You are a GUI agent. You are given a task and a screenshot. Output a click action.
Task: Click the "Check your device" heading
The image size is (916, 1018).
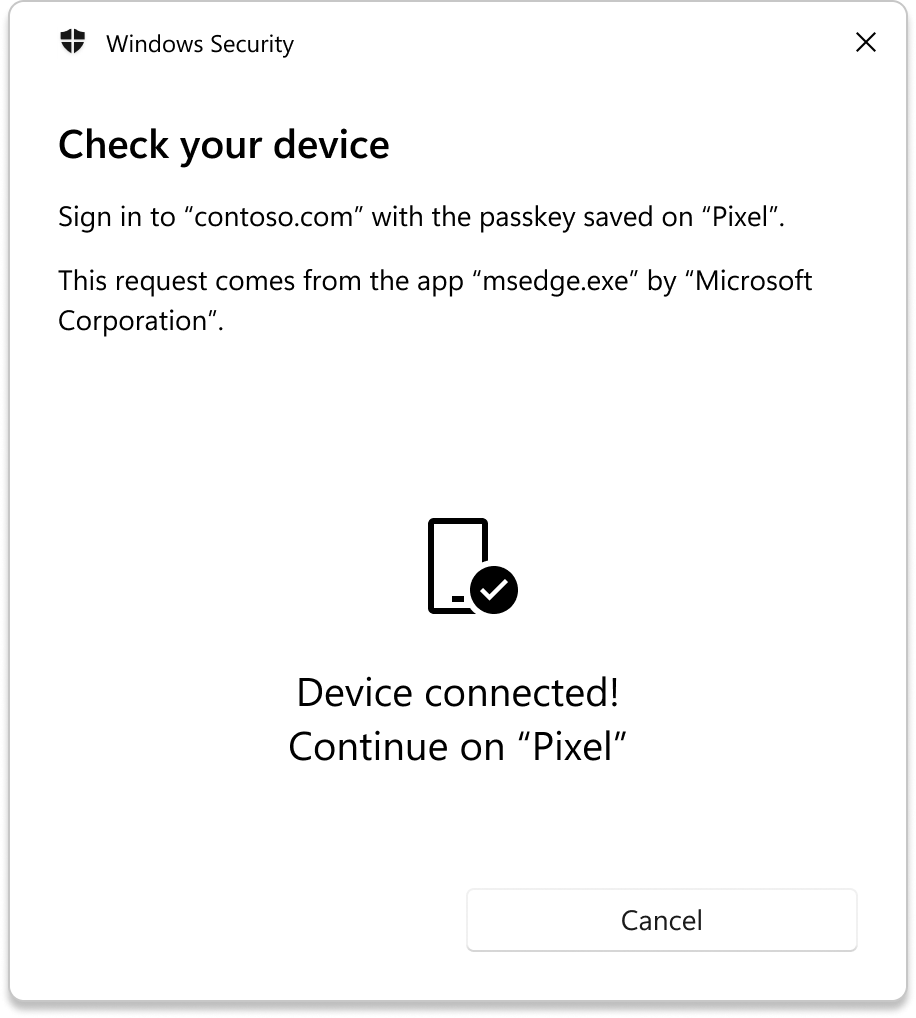pos(223,145)
